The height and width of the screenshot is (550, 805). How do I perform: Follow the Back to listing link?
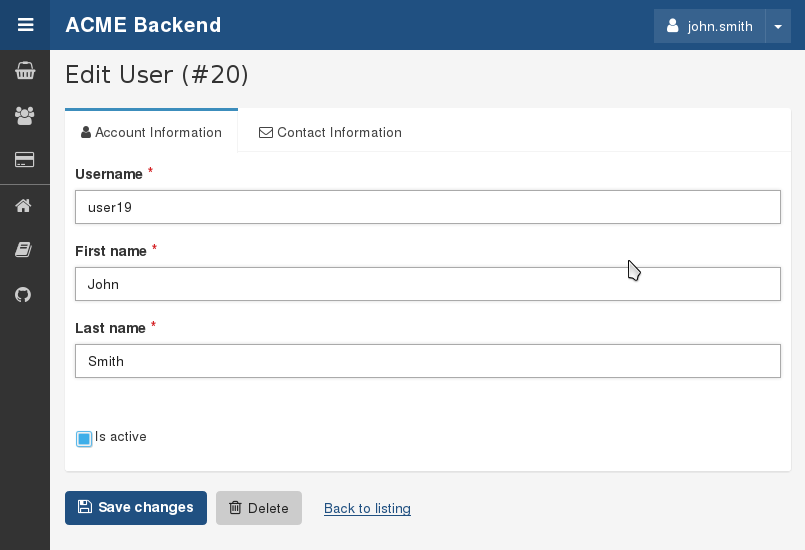367,508
